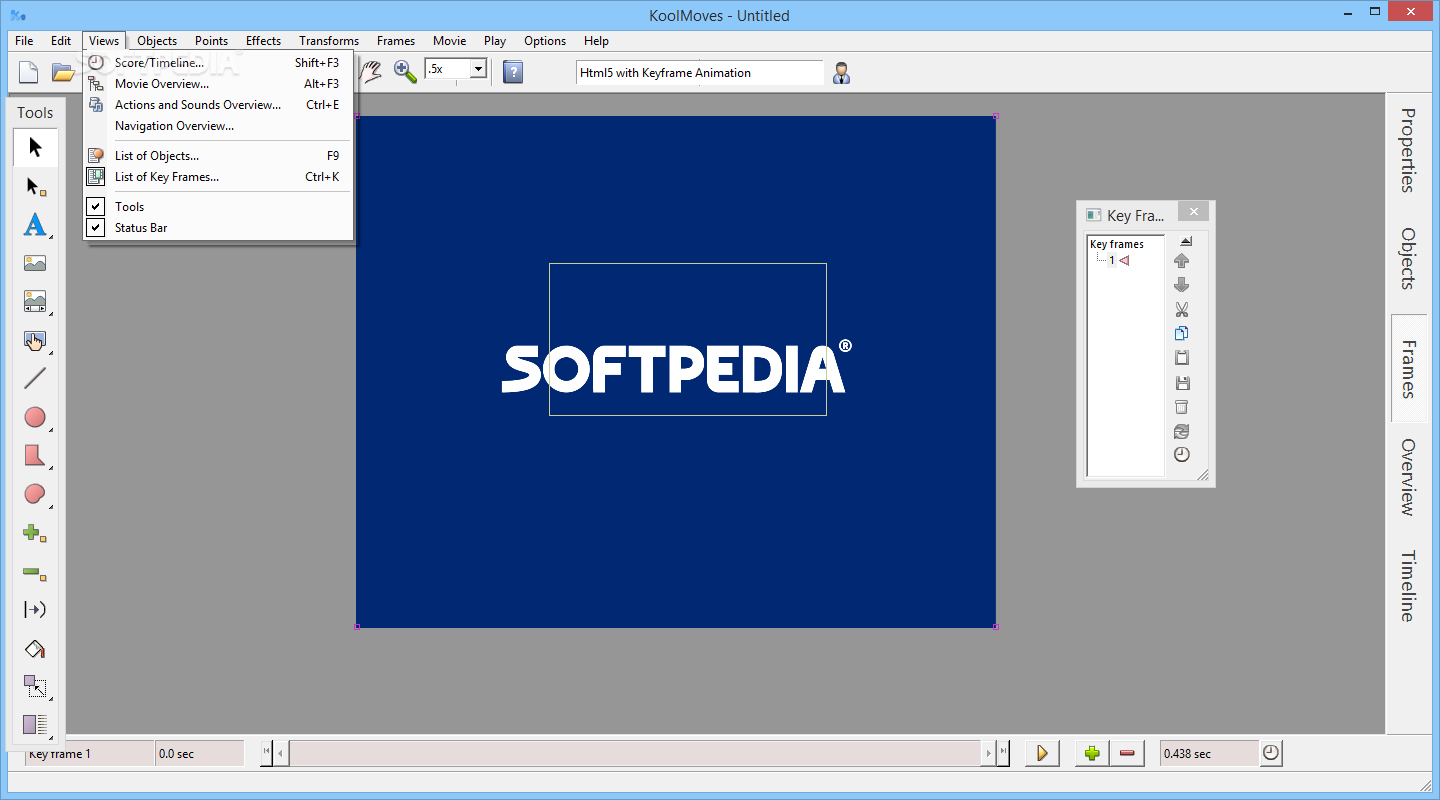Open export type Html5 Keyframe Animation box

(700, 72)
